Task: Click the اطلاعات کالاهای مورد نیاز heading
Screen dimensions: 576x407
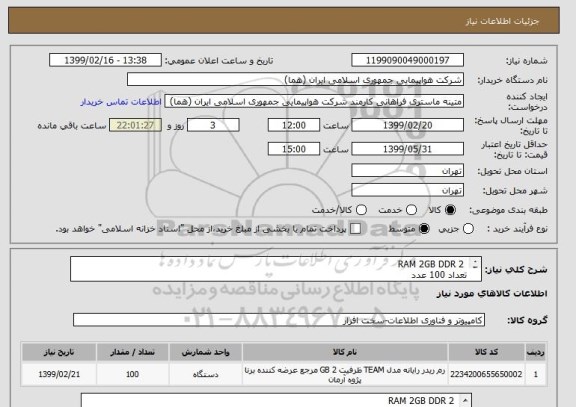Action: click(x=492, y=294)
